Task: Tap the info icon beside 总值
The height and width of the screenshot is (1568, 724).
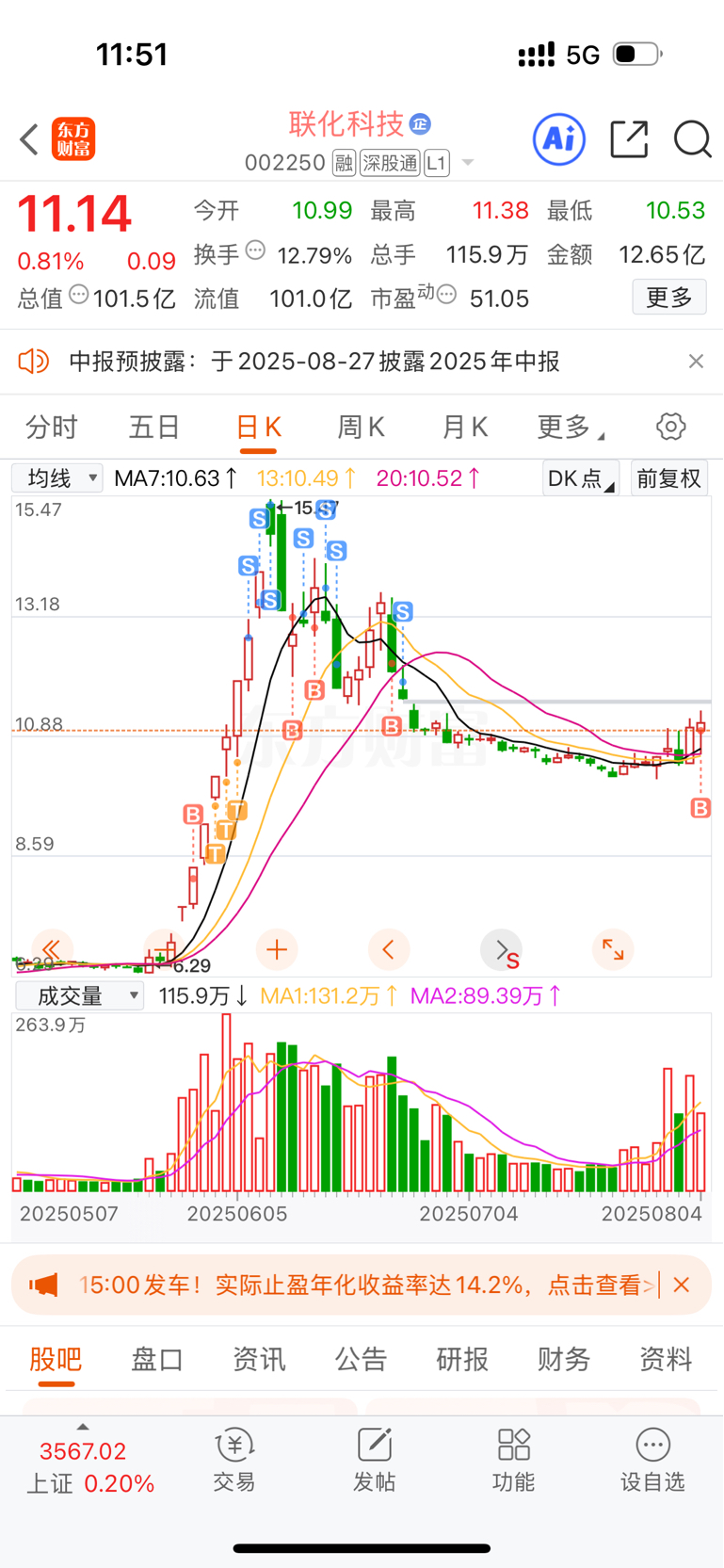Action: pos(79,295)
